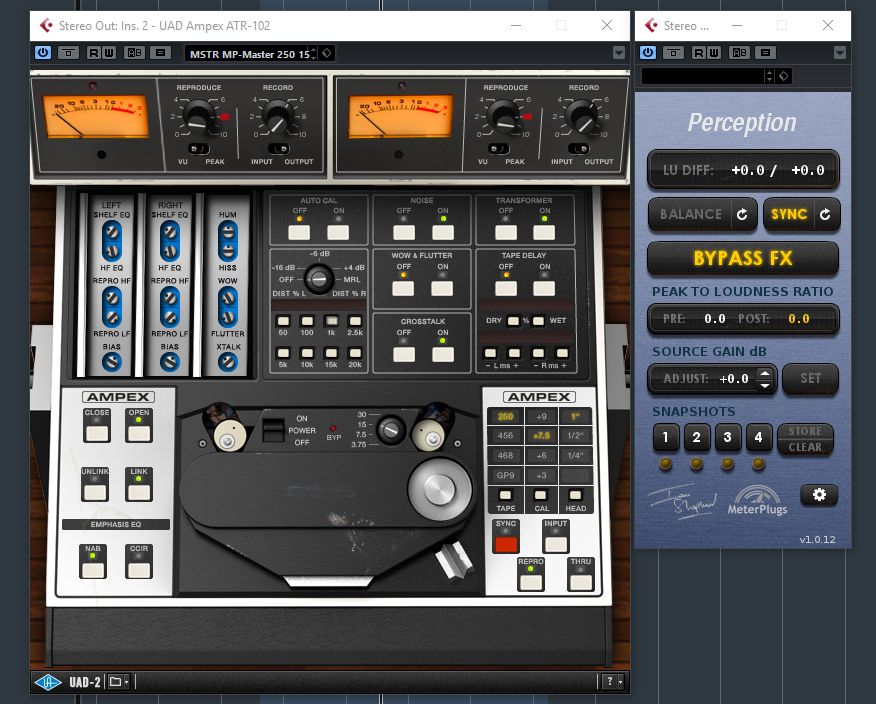Click the left channel VU meter
This screenshot has width=876, height=704.
point(96,116)
